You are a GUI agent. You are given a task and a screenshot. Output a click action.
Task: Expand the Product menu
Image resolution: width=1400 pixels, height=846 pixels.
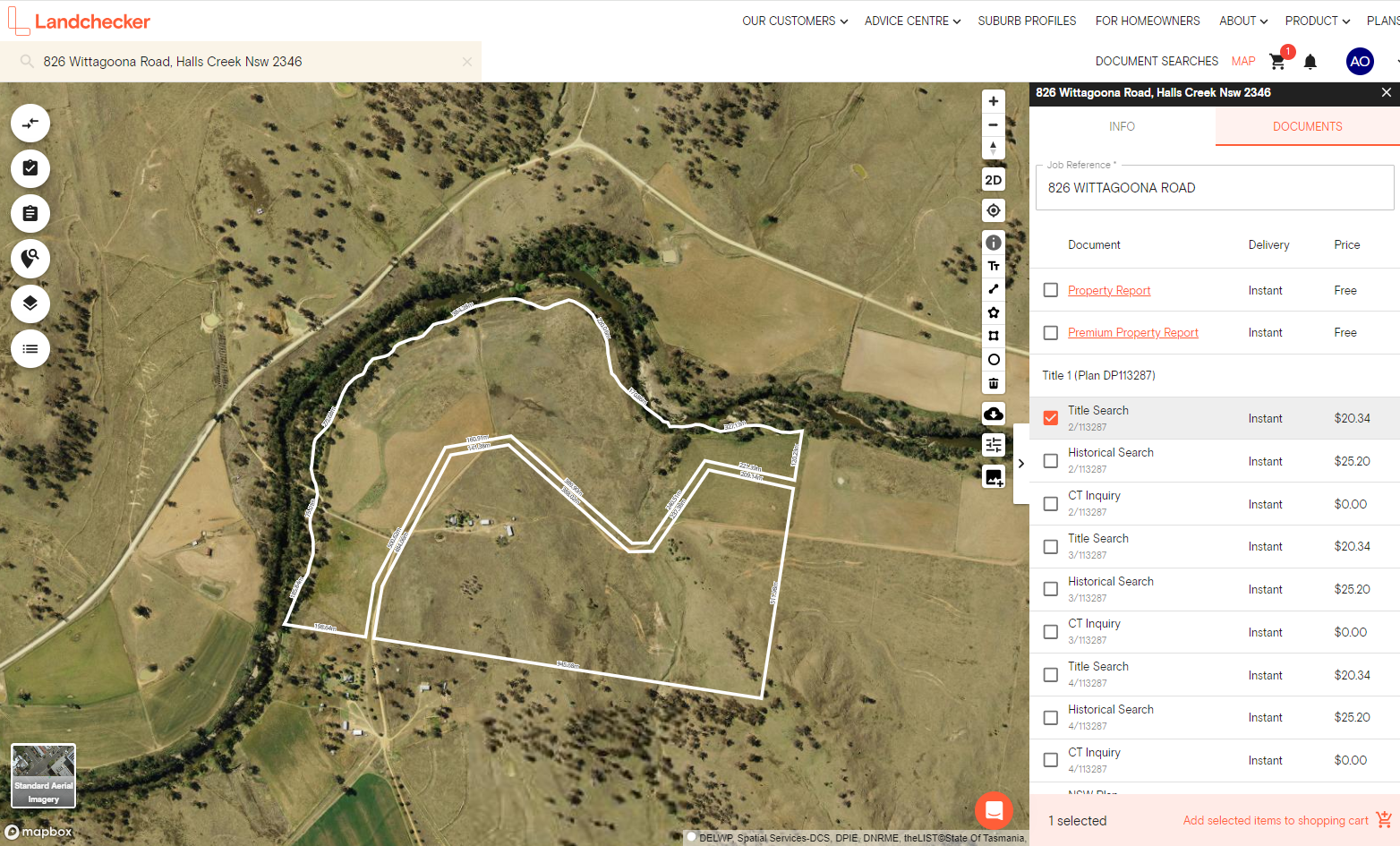(x=1318, y=21)
